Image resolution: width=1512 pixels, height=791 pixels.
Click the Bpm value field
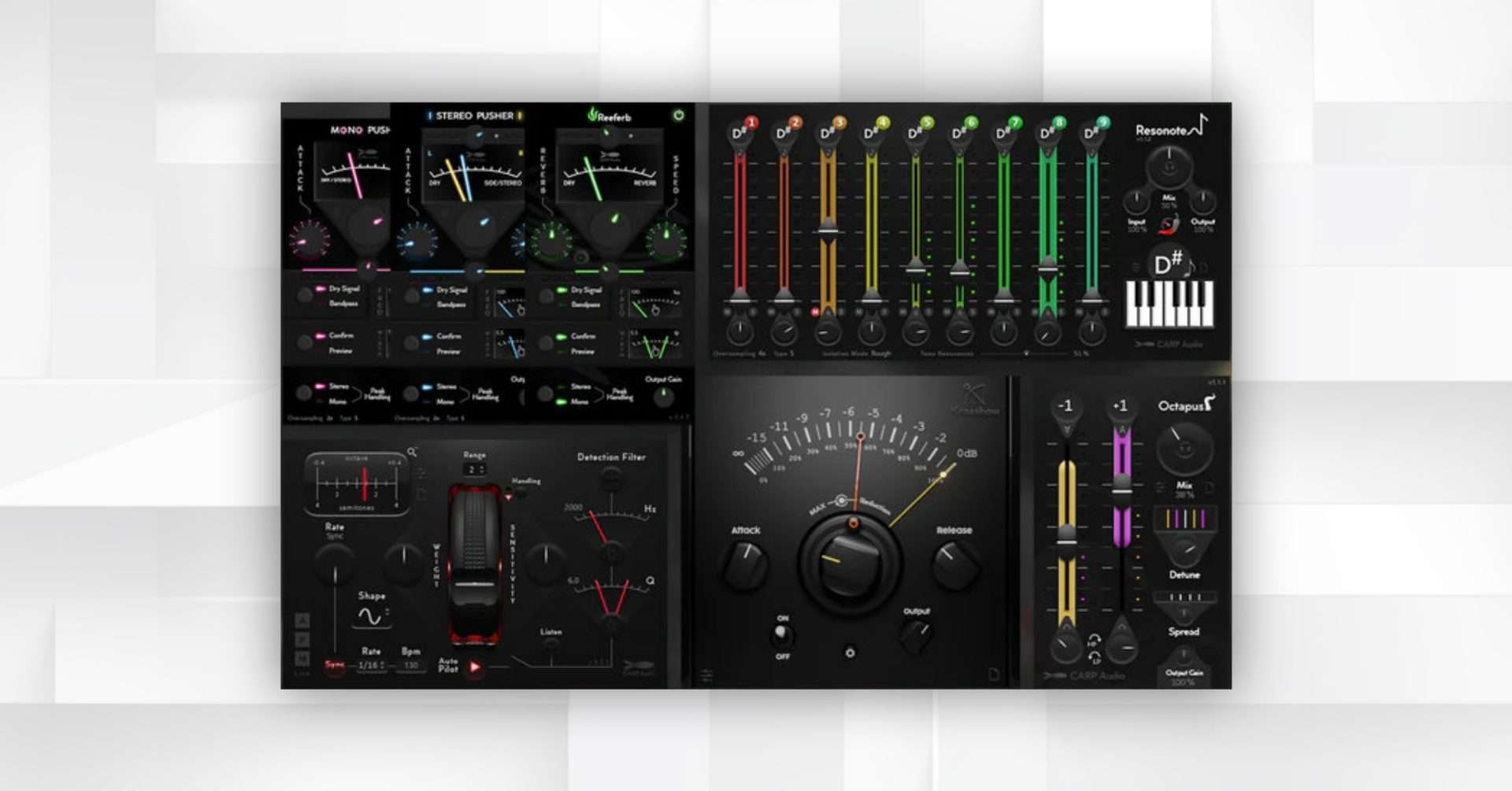(x=411, y=665)
